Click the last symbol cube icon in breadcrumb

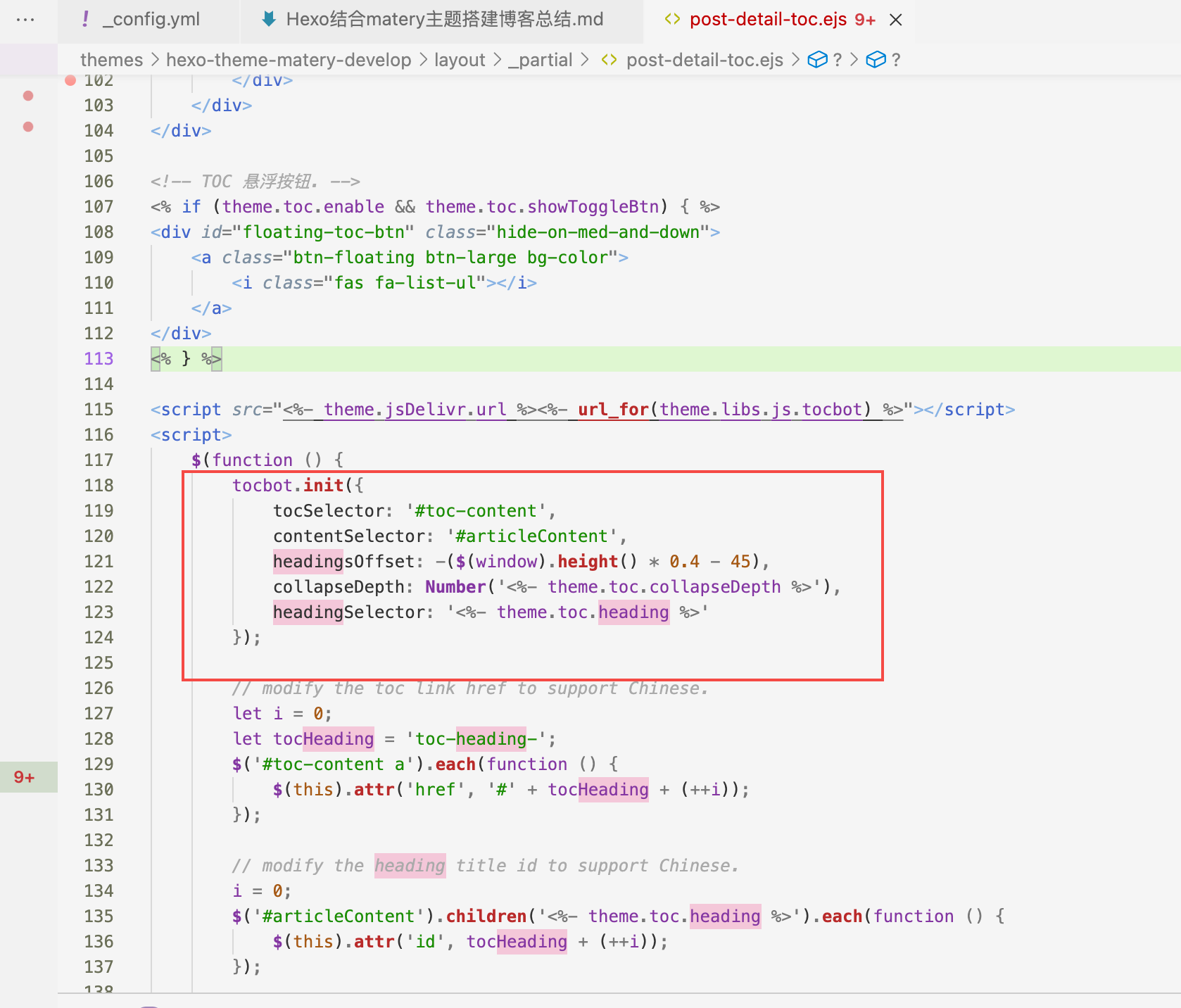click(x=876, y=60)
